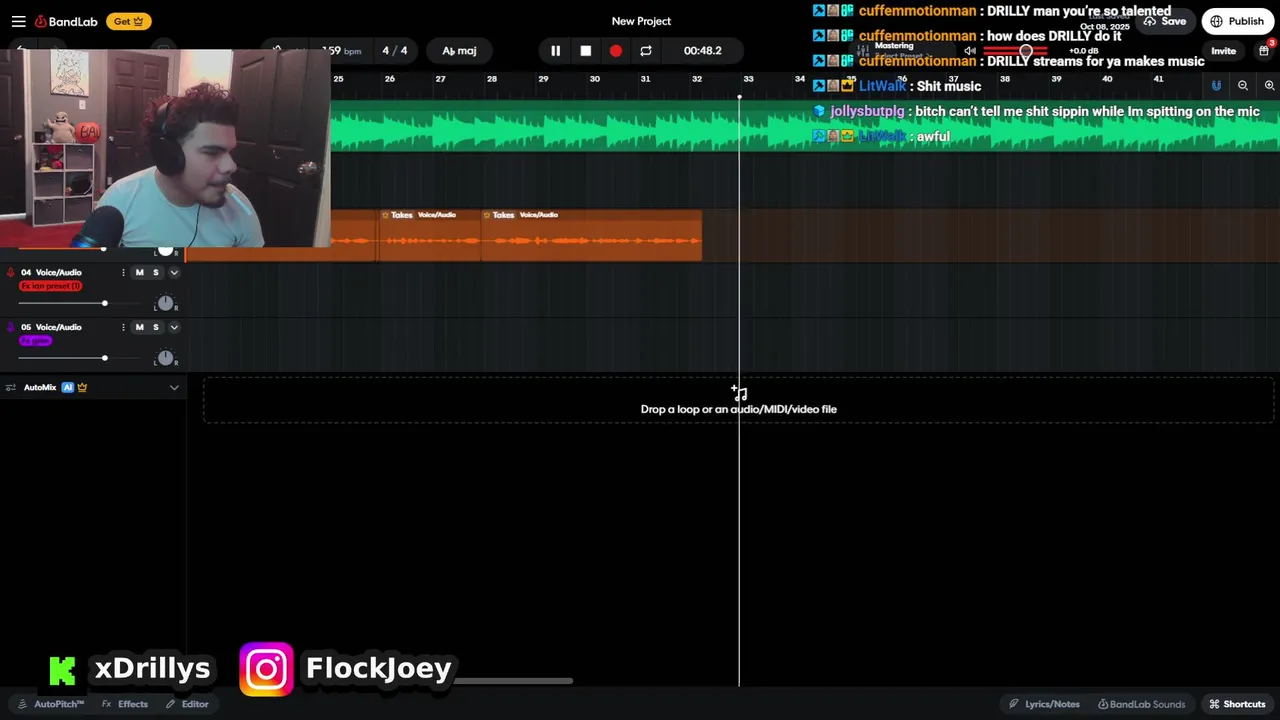Click the drop a loop or audio file area
This screenshot has height=720, width=1280.
(738, 400)
